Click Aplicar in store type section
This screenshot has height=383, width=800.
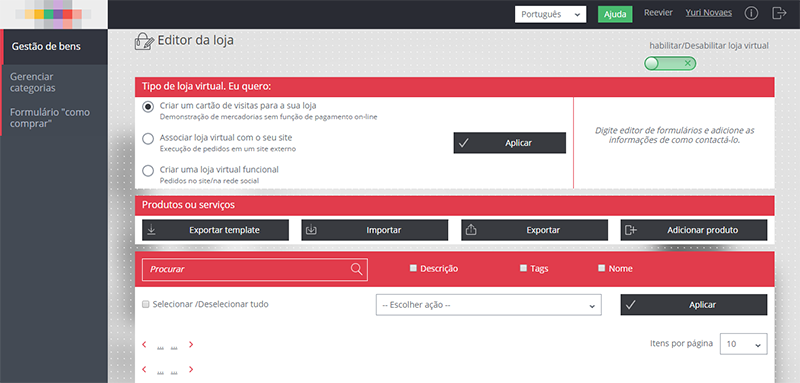coord(510,143)
